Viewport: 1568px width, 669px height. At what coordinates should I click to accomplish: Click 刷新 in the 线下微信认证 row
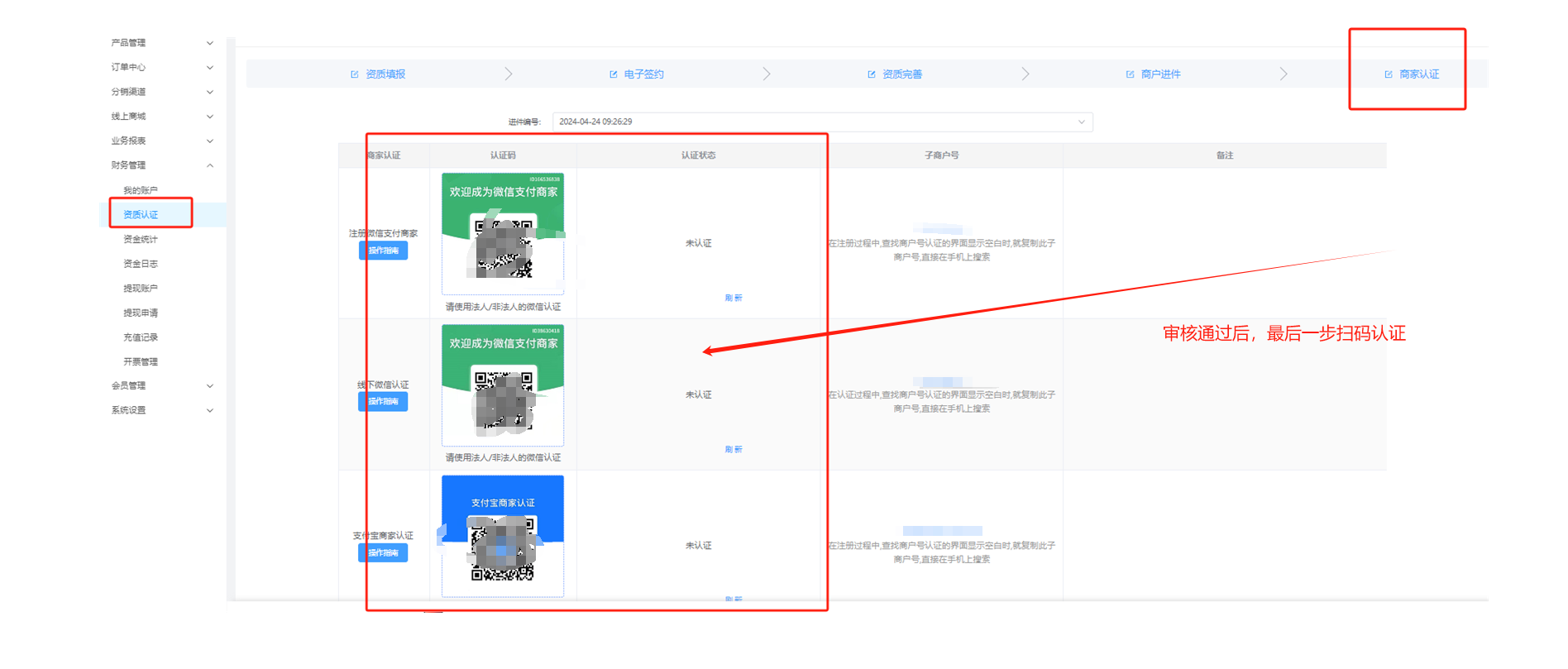tap(734, 450)
